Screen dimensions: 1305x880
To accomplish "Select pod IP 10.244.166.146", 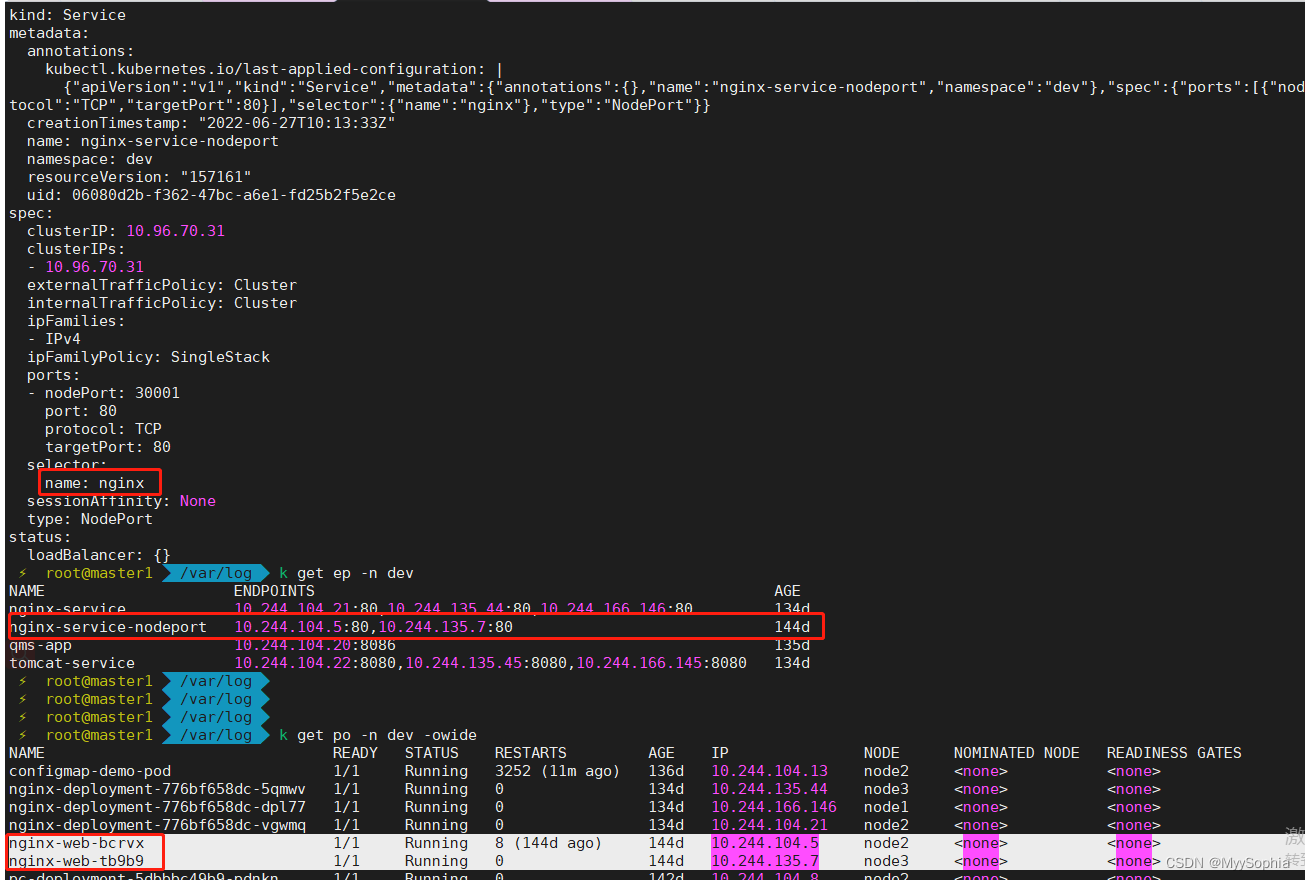I will [774, 807].
